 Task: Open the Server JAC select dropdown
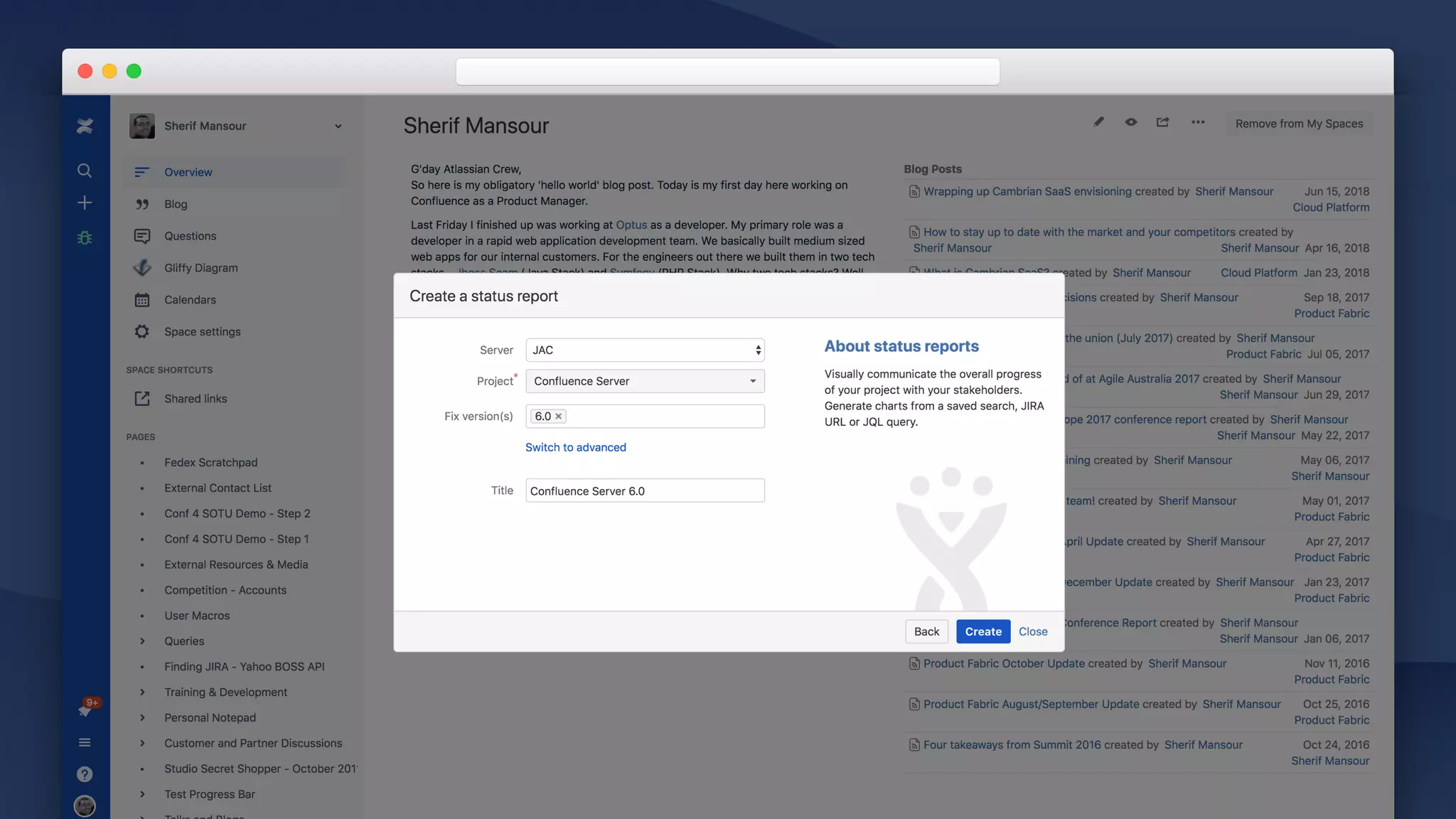click(x=645, y=350)
